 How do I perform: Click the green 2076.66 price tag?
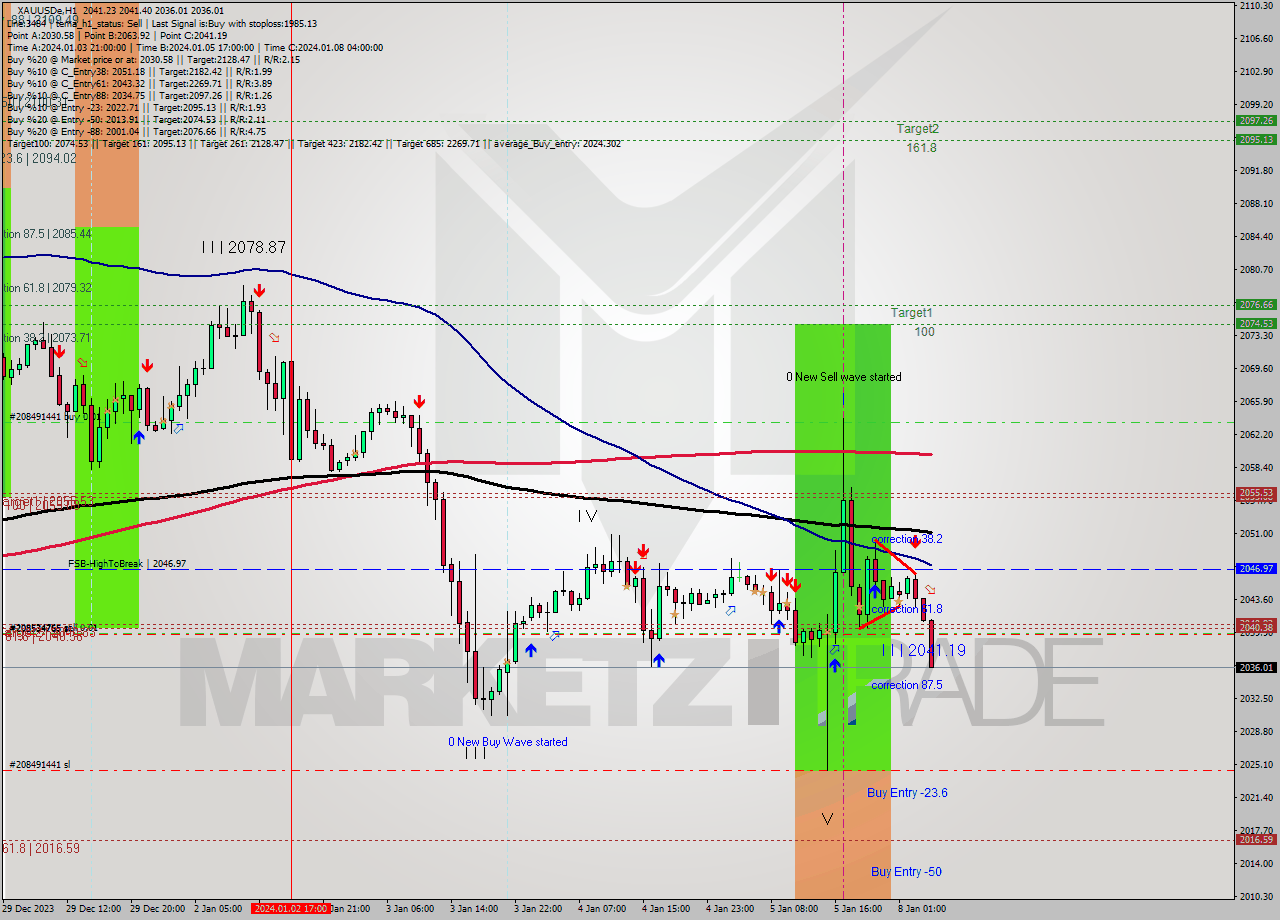pos(1256,304)
